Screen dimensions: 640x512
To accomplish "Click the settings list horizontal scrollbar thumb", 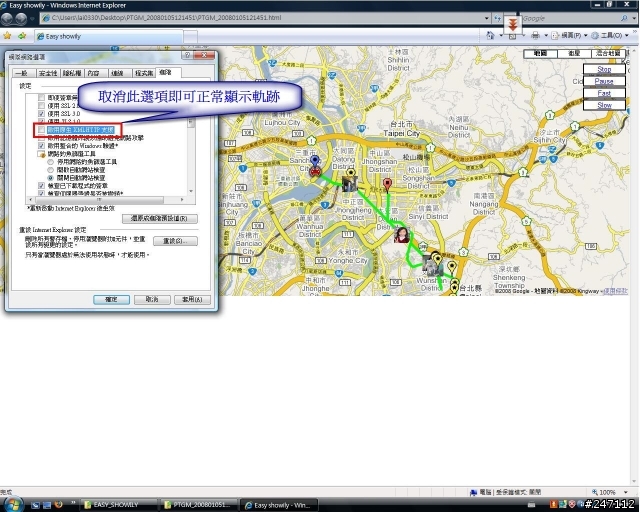I will (x=100, y=200).
